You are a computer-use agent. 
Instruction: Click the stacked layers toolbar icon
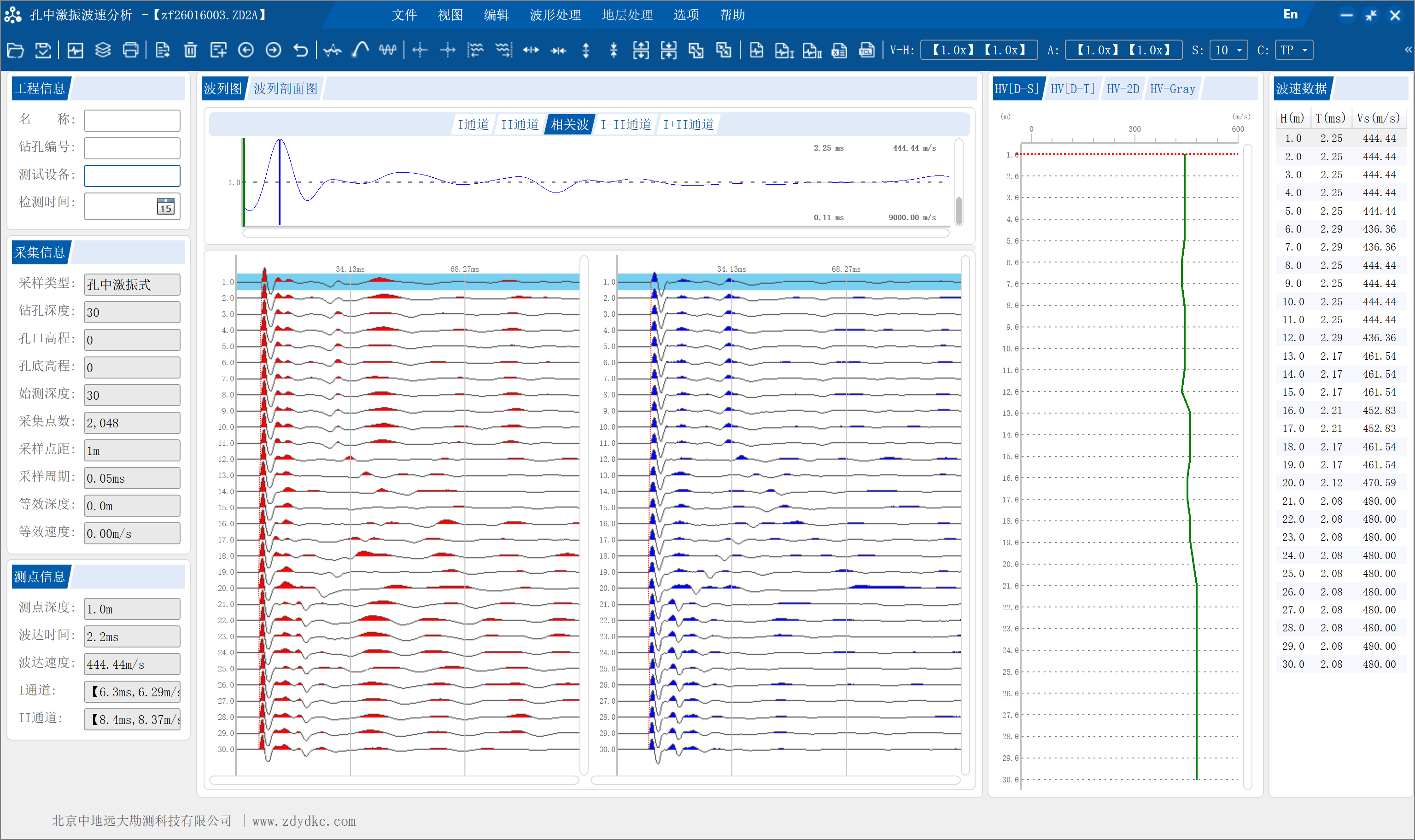tap(103, 50)
